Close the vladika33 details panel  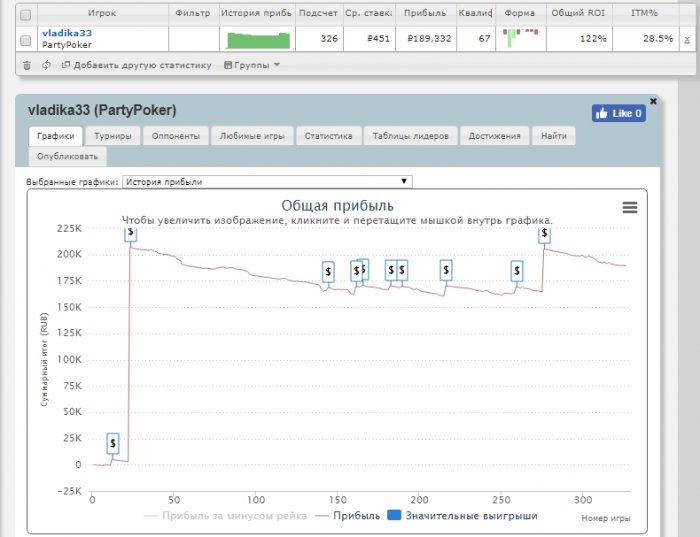point(653,101)
